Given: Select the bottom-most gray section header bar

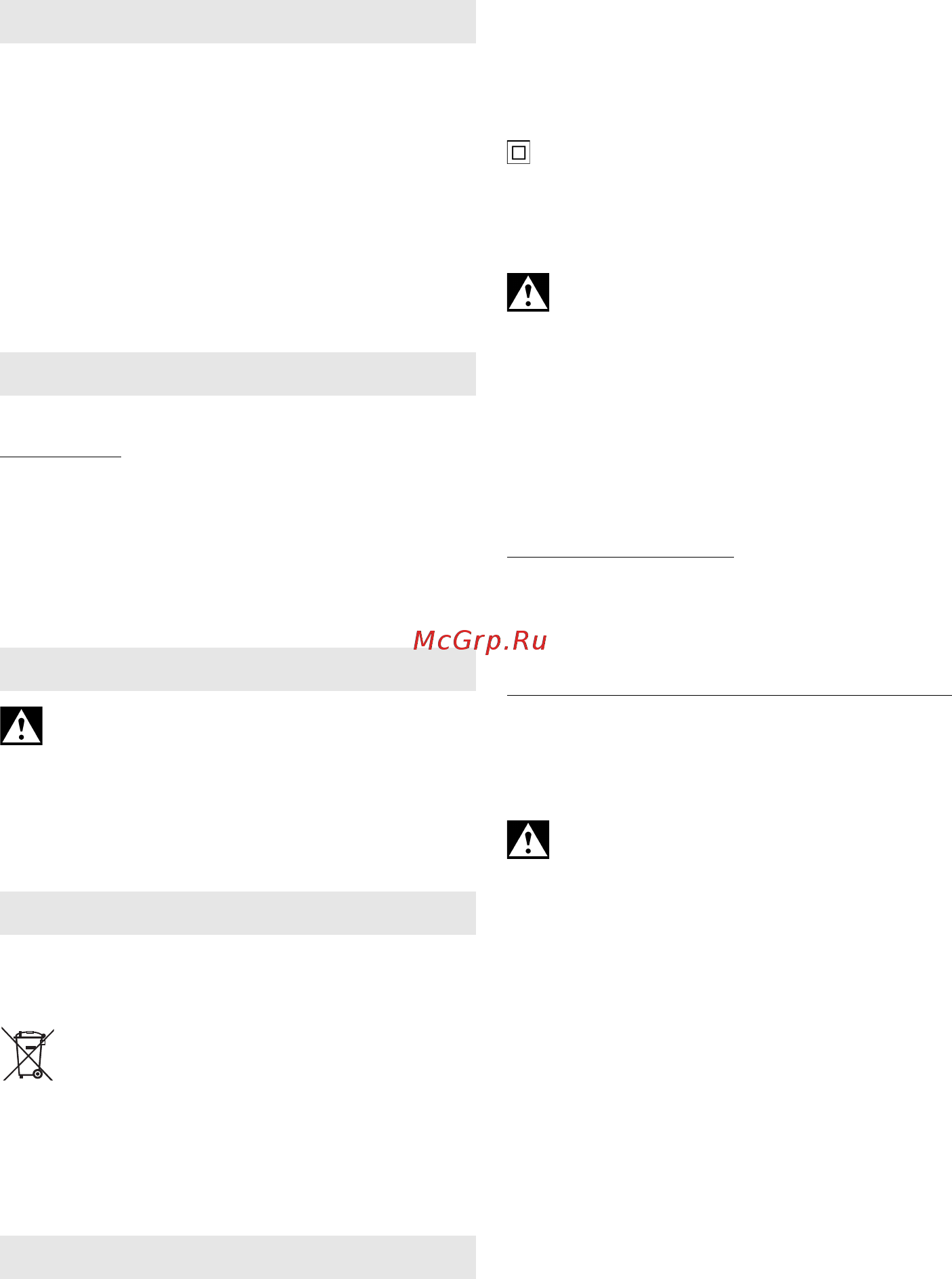Looking at the screenshot, I should click(x=238, y=1257).
